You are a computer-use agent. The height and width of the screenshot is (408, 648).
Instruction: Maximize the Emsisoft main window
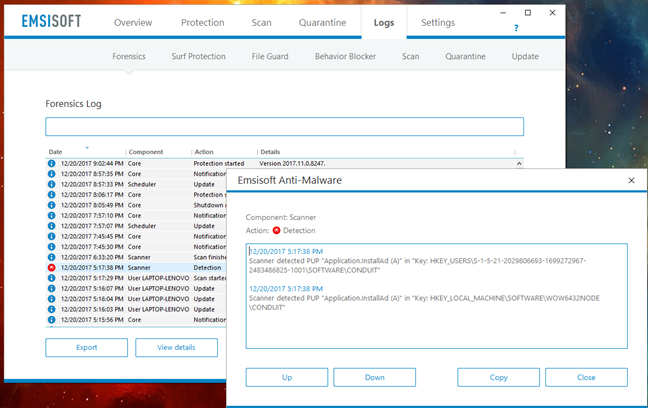(x=528, y=13)
